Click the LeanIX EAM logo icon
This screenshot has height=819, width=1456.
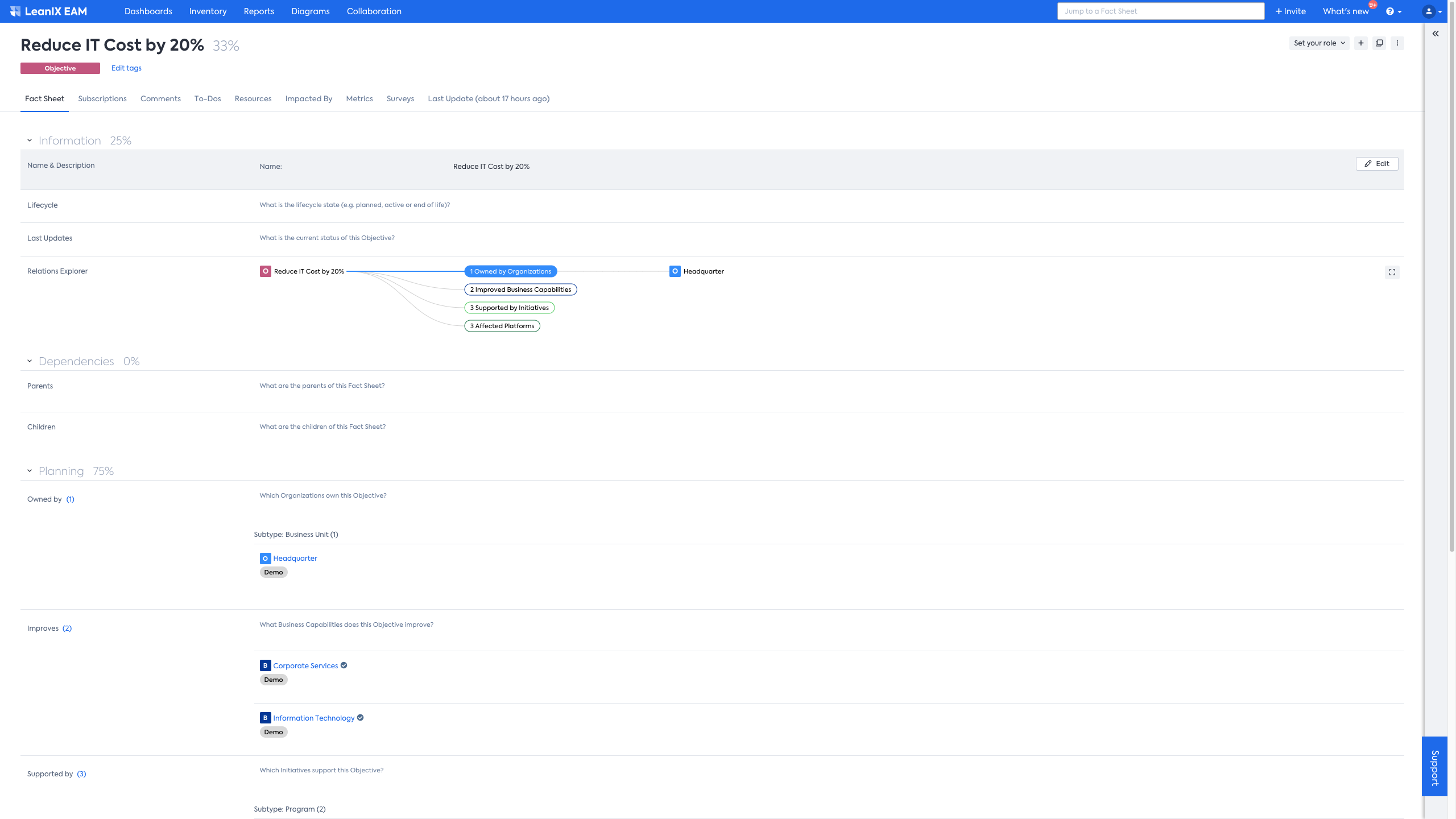(15, 11)
